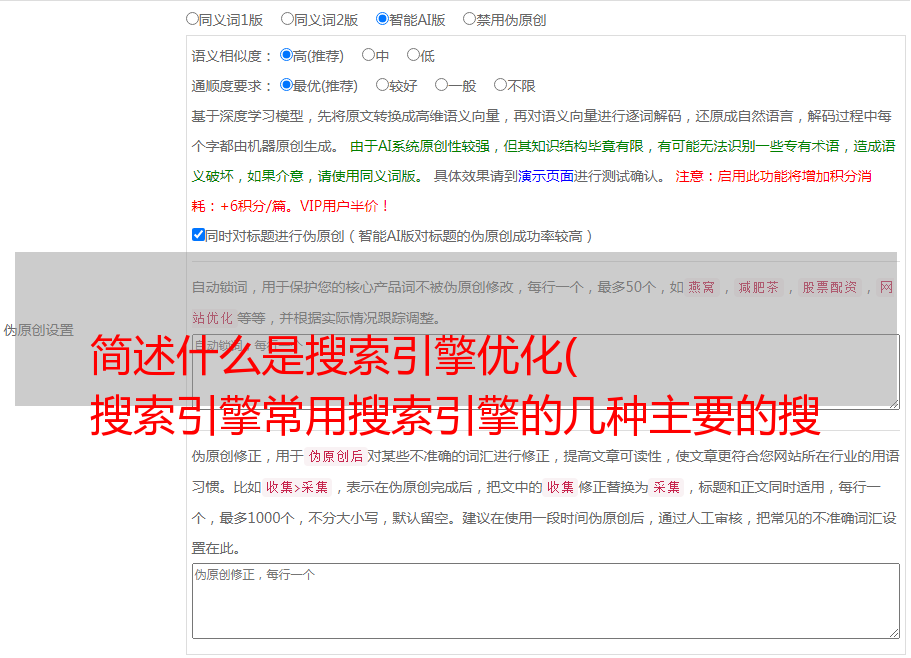Click the 燕窝 example keyword

(x=701, y=287)
